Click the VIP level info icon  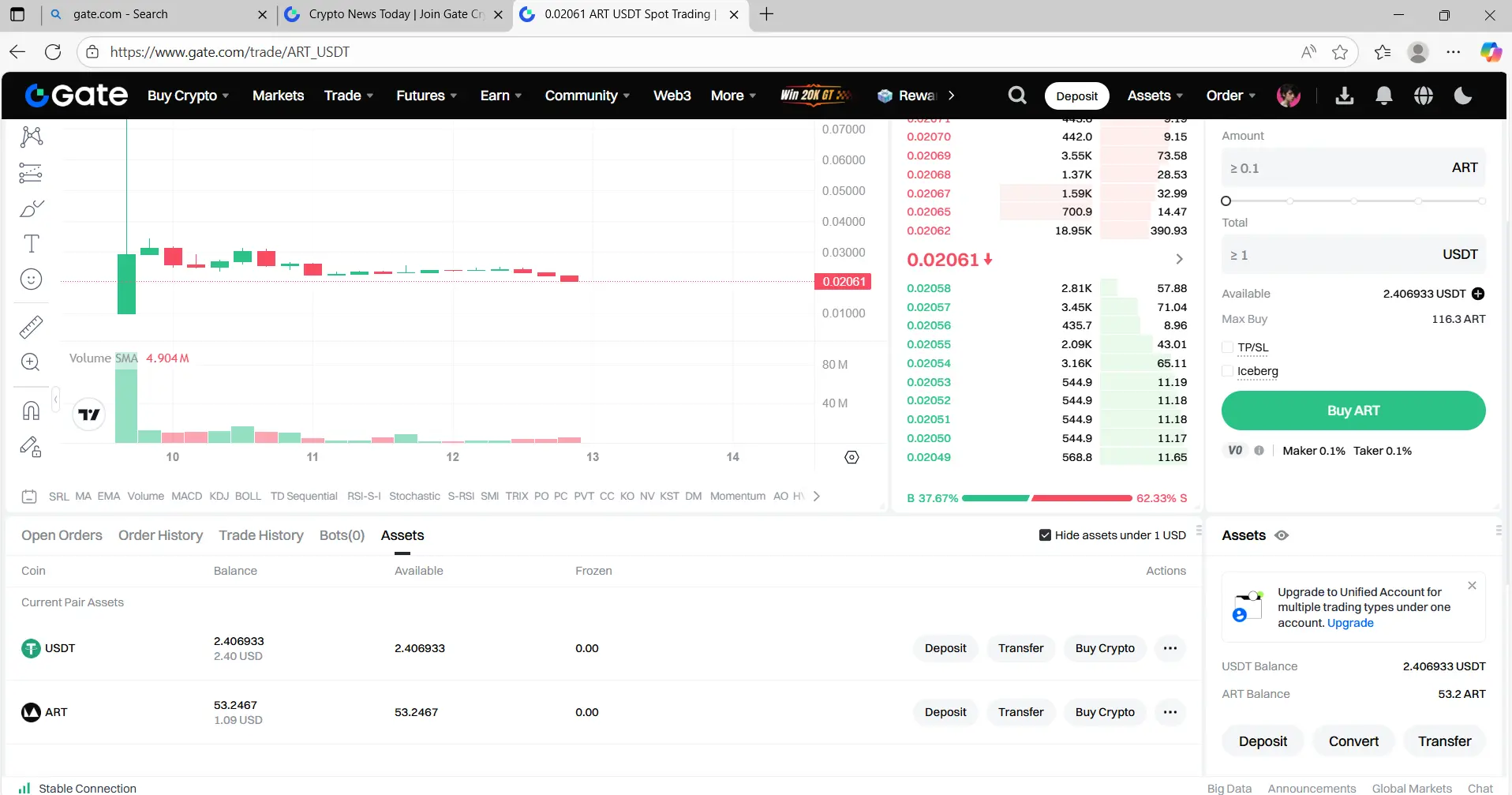coord(1259,451)
